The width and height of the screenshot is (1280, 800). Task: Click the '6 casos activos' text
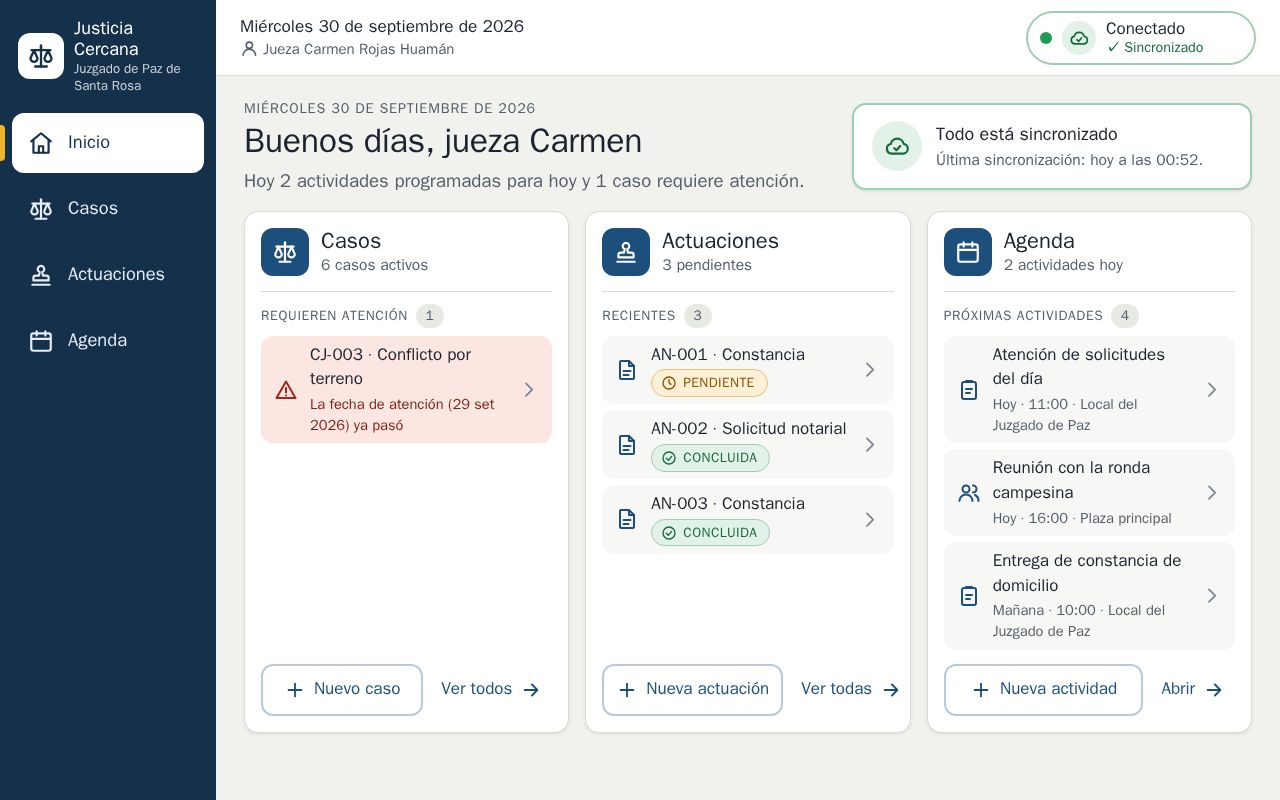(x=374, y=265)
